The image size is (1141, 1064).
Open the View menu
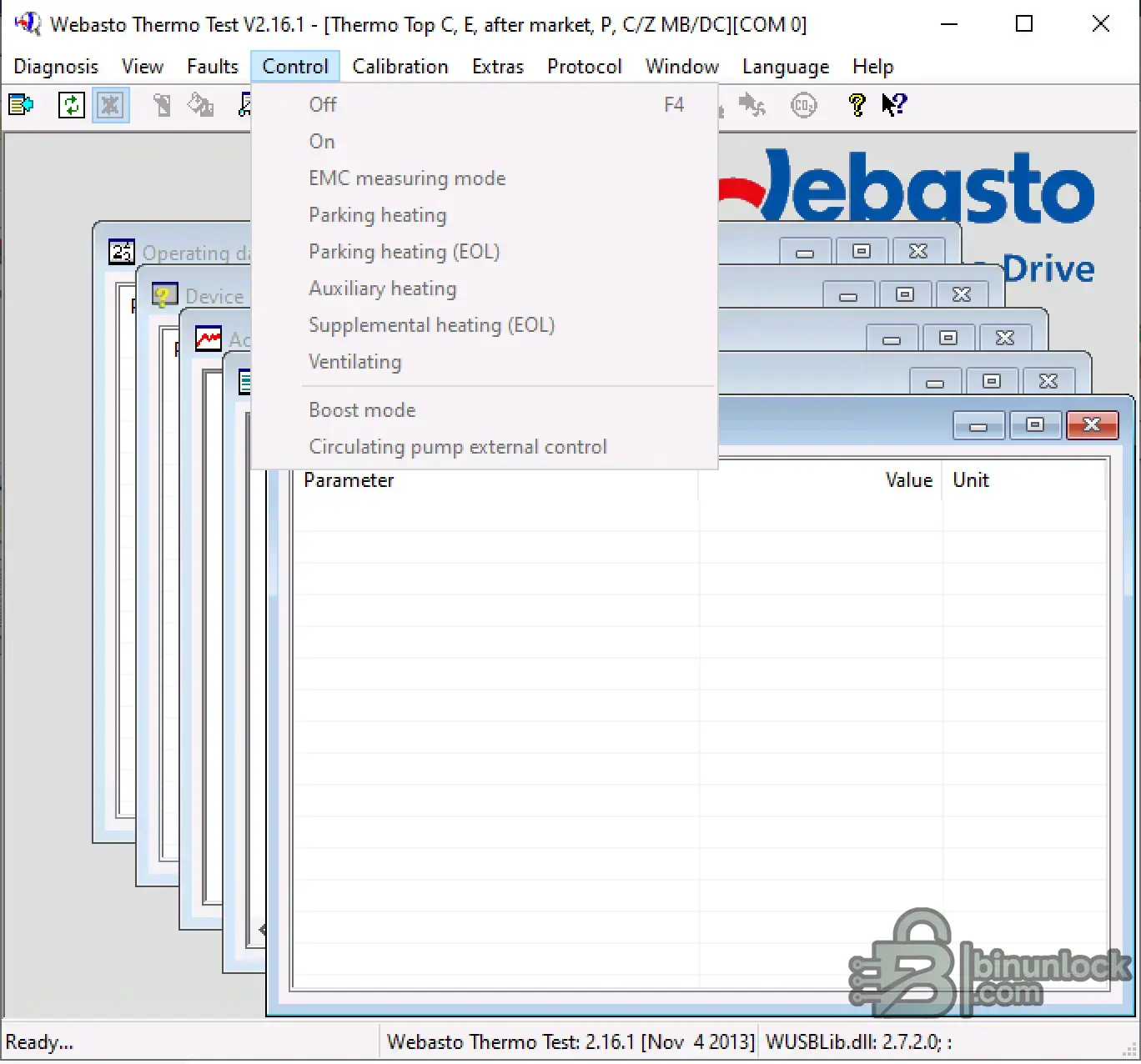[x=143, y=67]
